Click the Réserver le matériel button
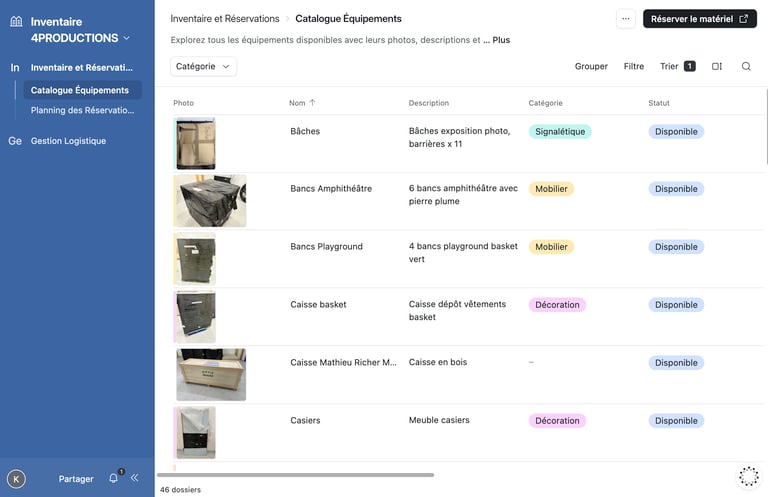 click(699, 19)
